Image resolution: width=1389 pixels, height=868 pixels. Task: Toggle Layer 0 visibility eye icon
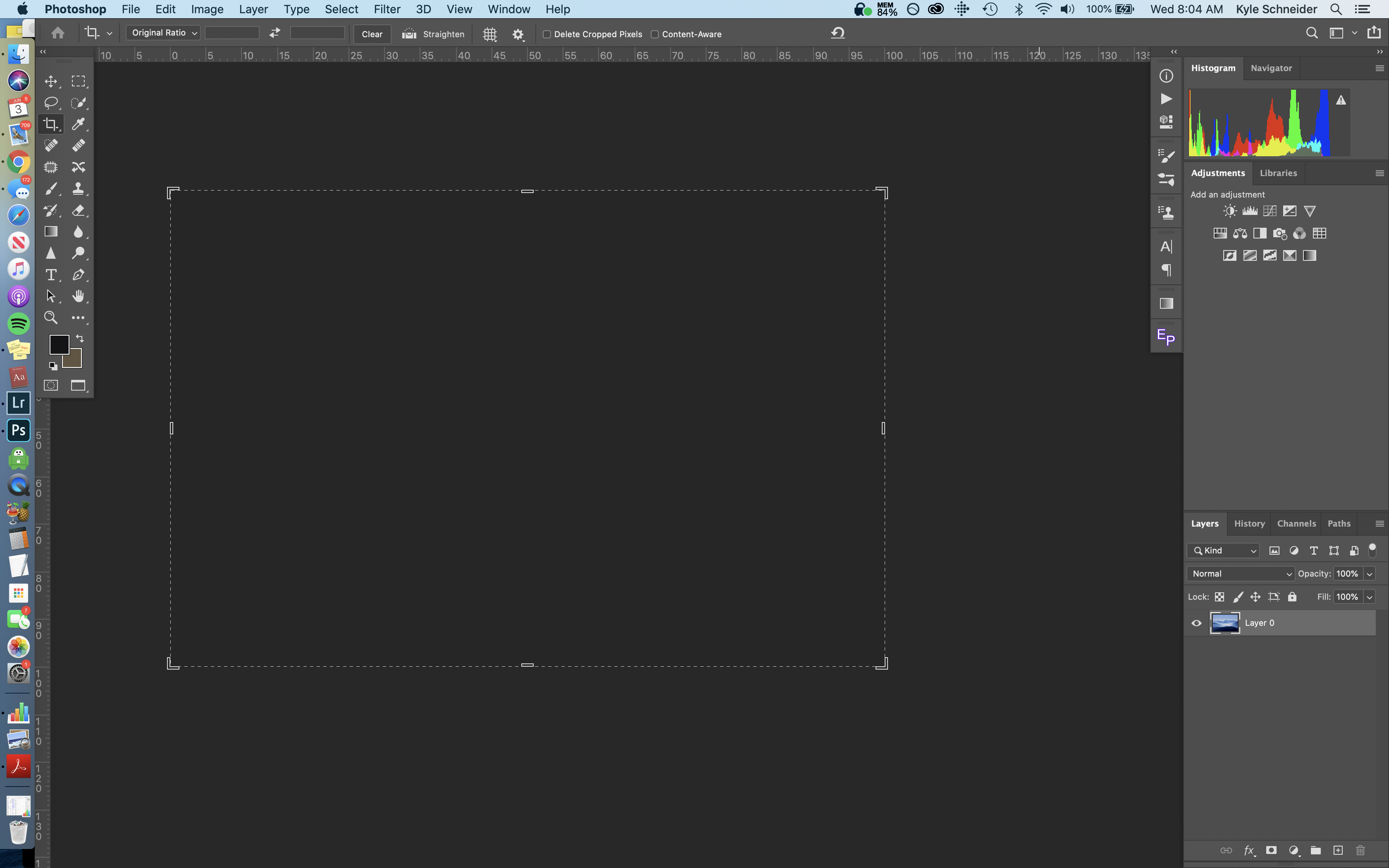click(x=1197, y=623)
